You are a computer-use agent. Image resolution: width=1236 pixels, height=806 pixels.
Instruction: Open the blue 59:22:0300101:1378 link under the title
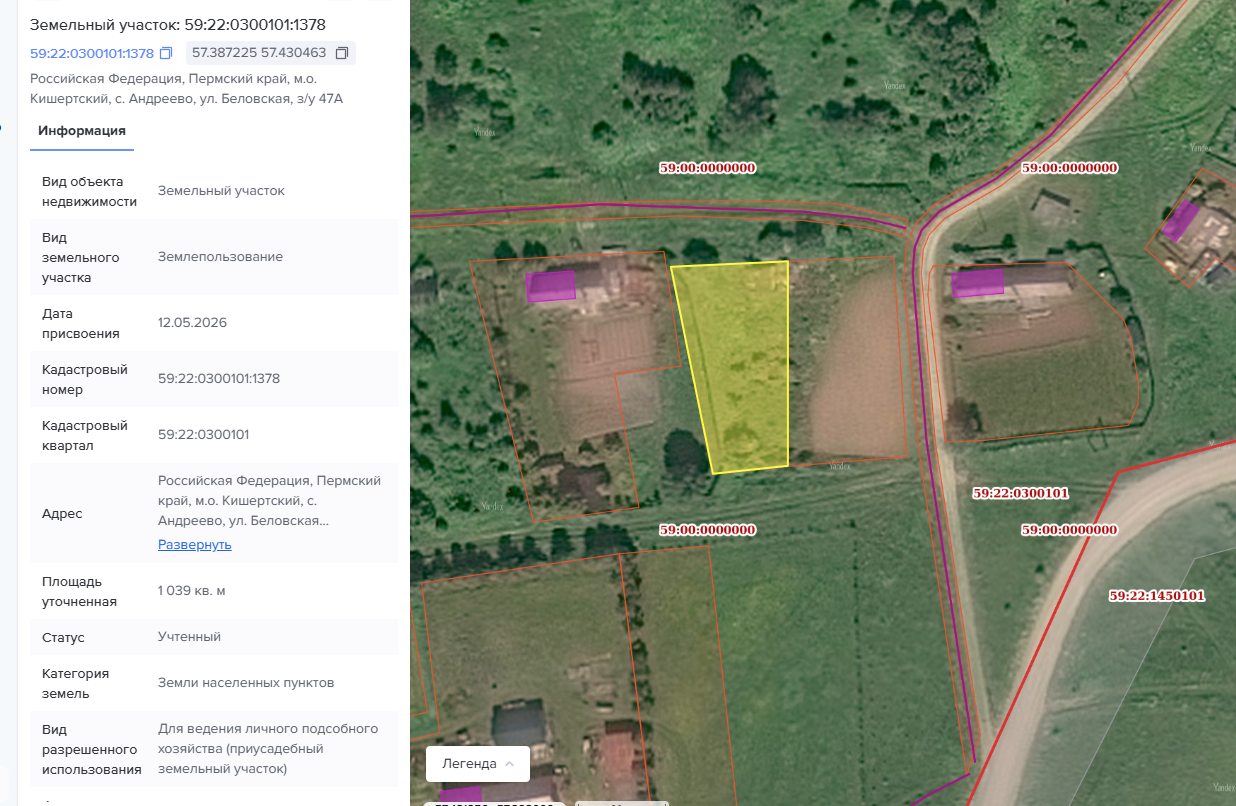click(x=92, y=54)
